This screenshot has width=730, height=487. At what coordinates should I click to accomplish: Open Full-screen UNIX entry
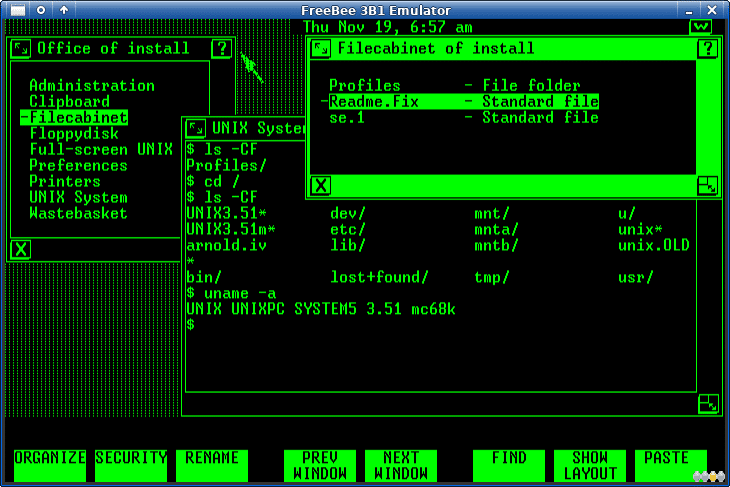click(101, 149)
